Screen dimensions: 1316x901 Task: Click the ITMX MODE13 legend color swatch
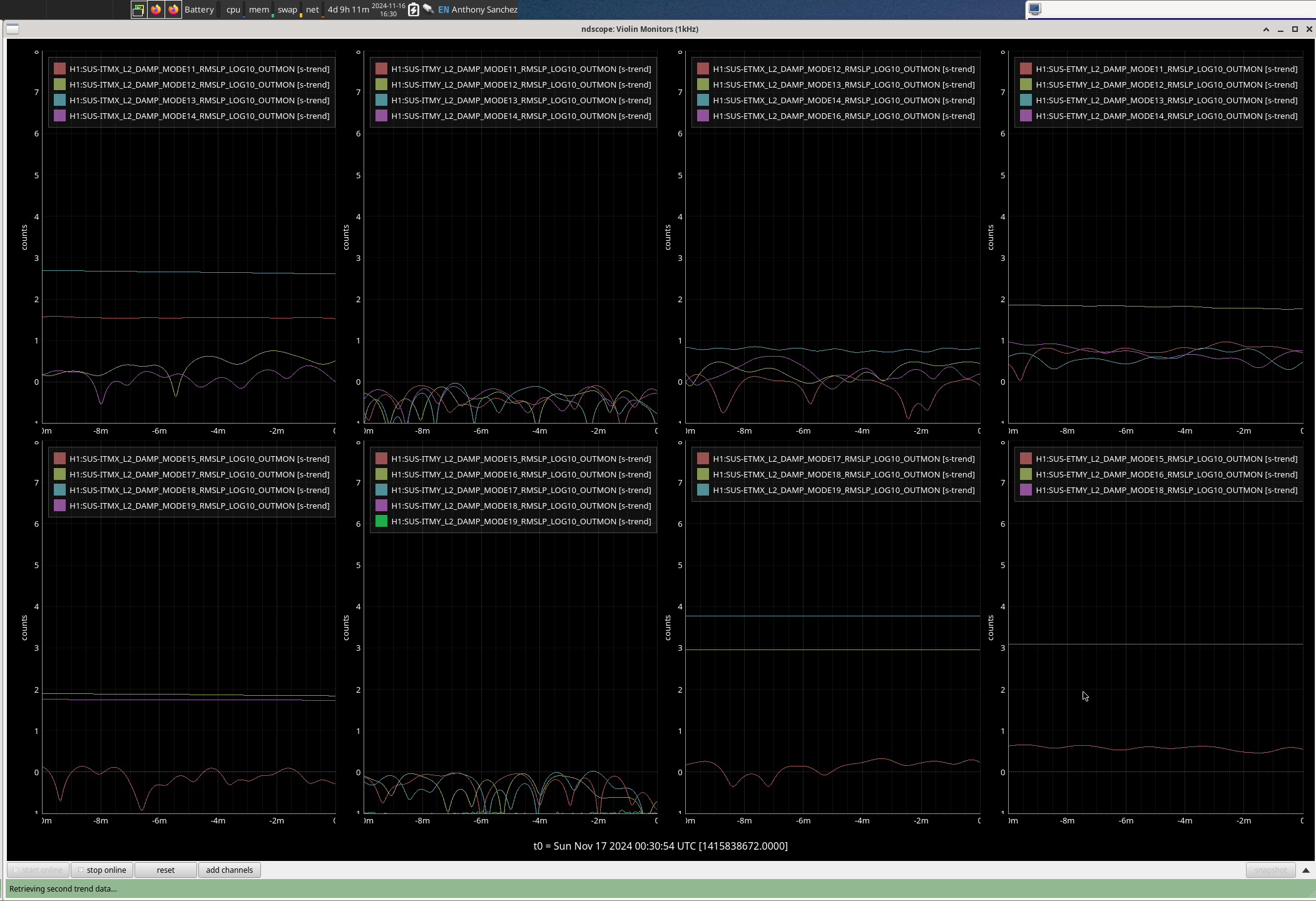click(x=60, y=100)
